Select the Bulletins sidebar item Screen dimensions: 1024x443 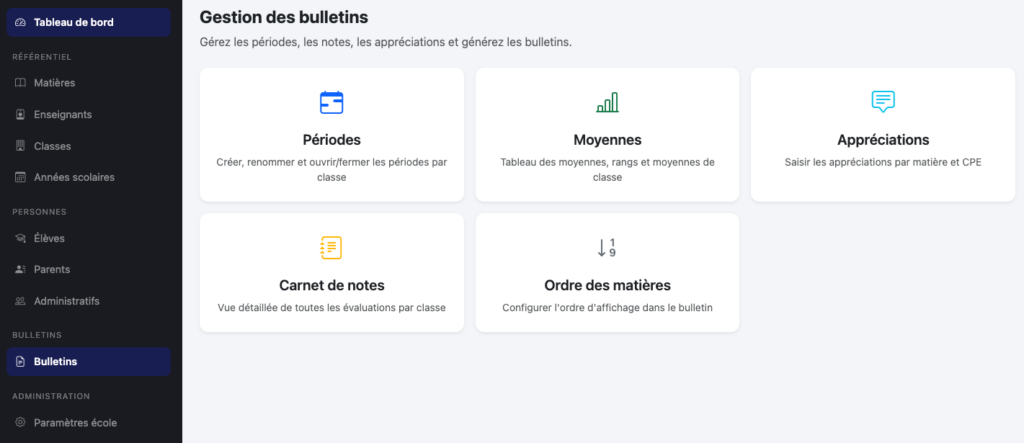point(55,362)
